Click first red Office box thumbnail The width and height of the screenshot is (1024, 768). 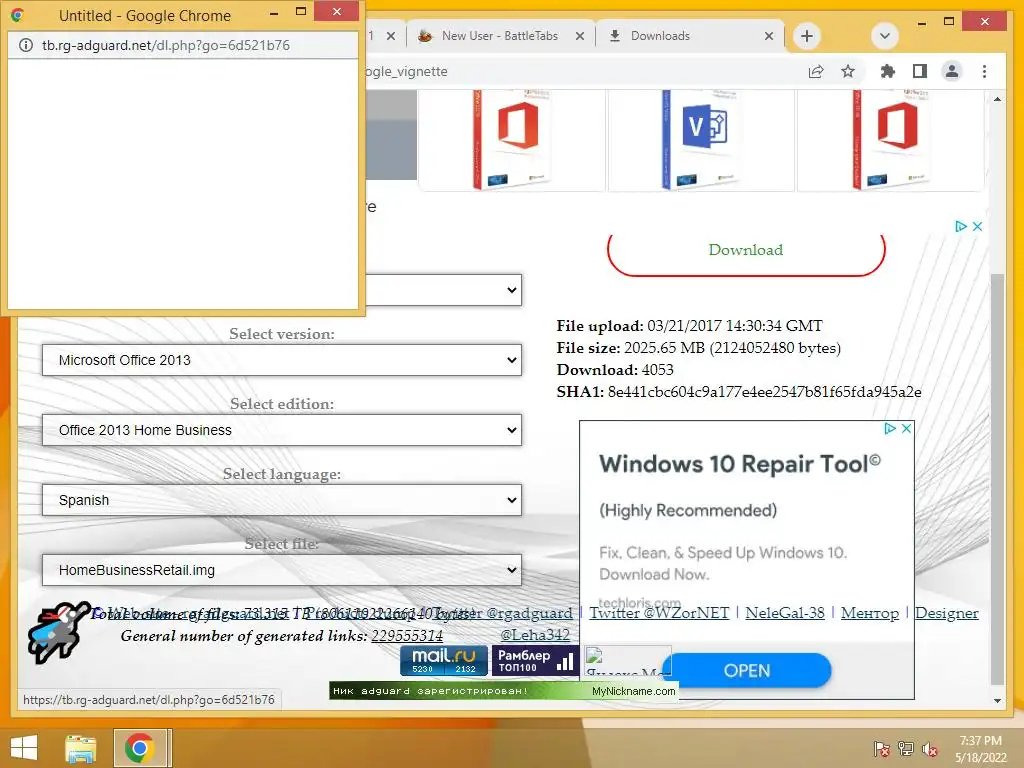[x=511, y=140]
